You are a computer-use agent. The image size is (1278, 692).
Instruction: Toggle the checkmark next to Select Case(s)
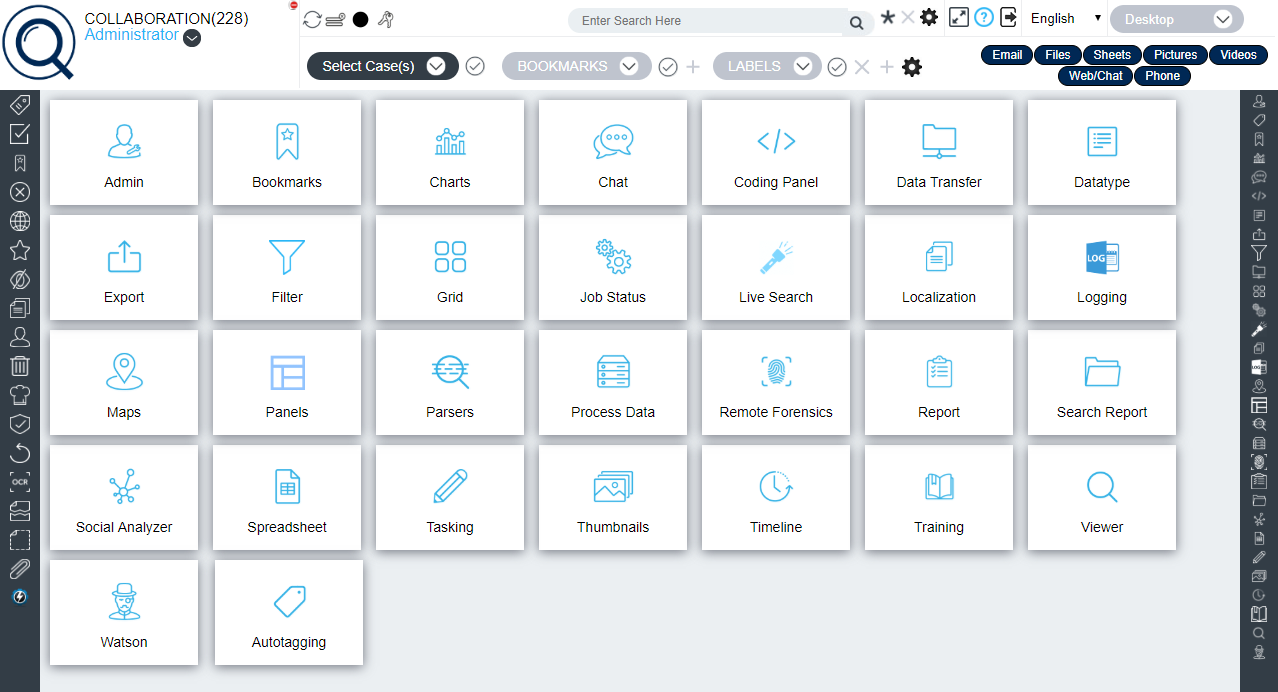(474, 66)
